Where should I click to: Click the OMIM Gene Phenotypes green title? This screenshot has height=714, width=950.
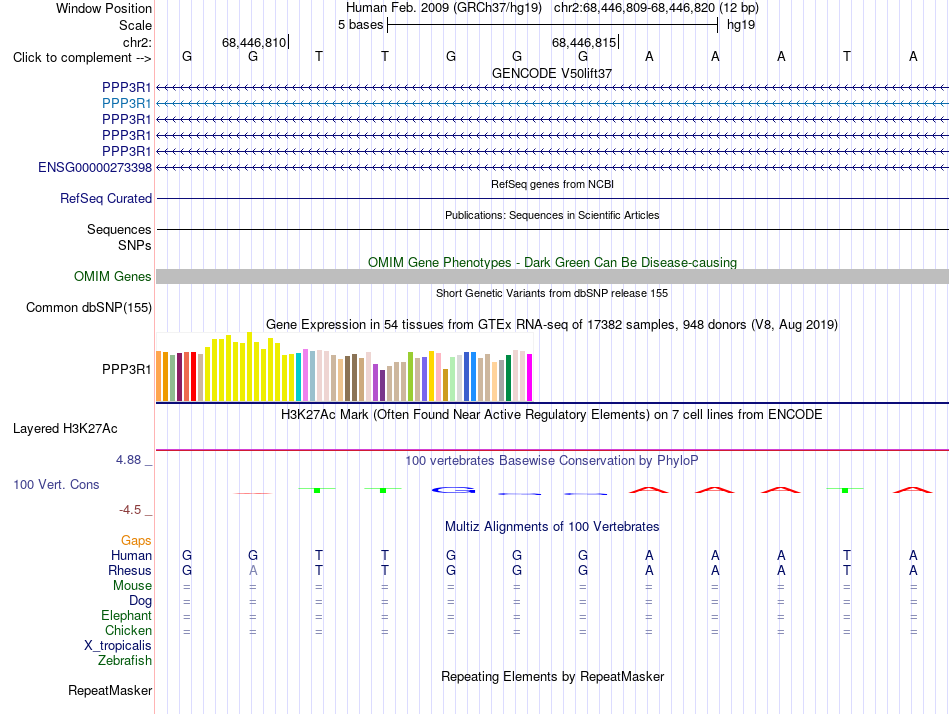click(552, 262)
